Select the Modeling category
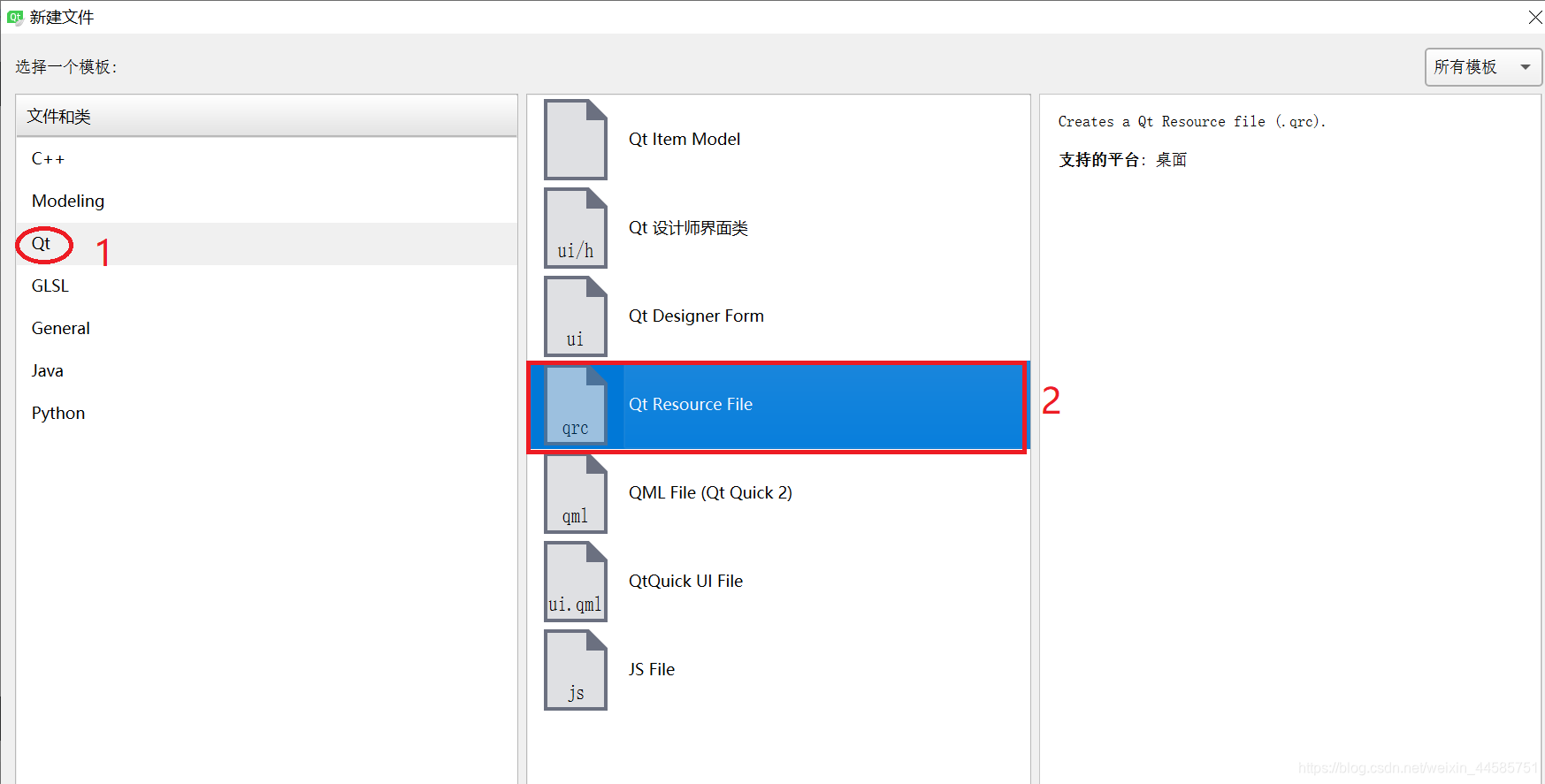This screenshot has height=784, width=1545. coord(266,202)
